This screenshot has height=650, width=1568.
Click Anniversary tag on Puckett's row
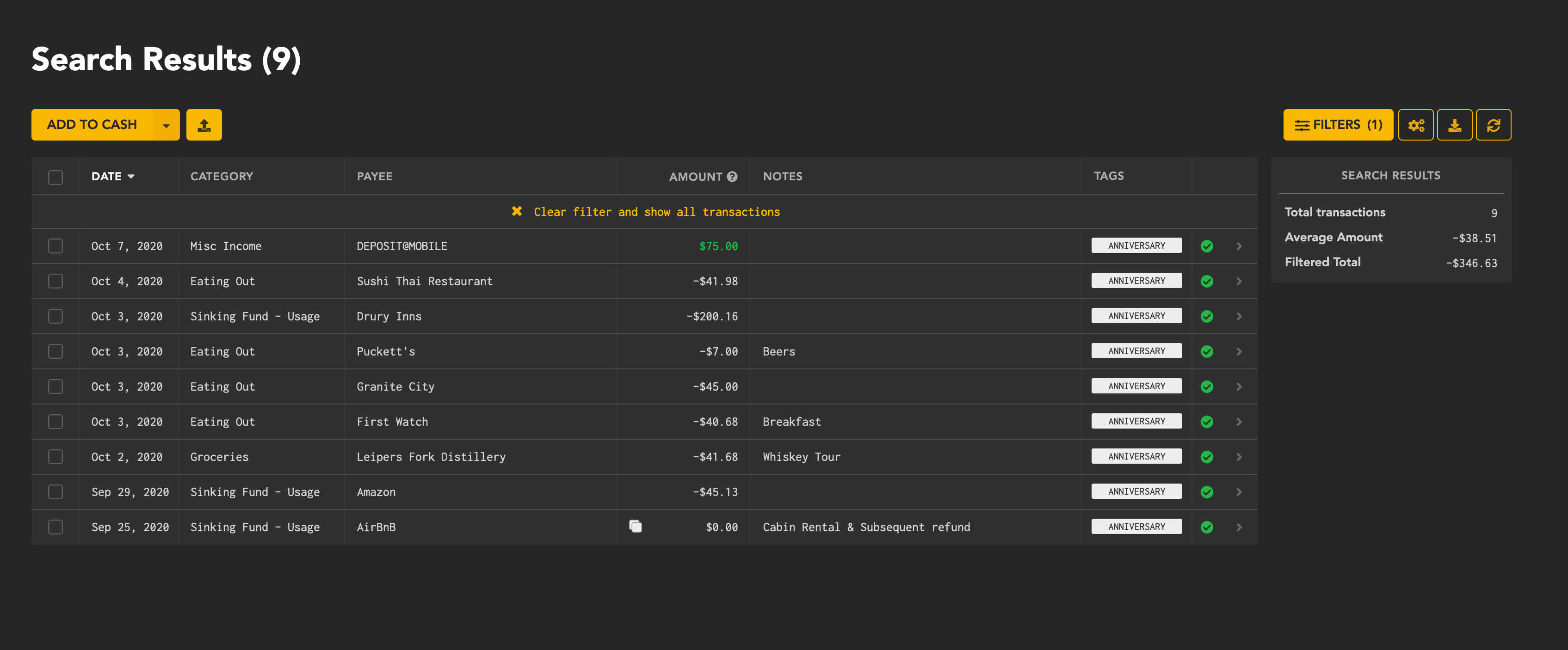tap(1136, 351)
